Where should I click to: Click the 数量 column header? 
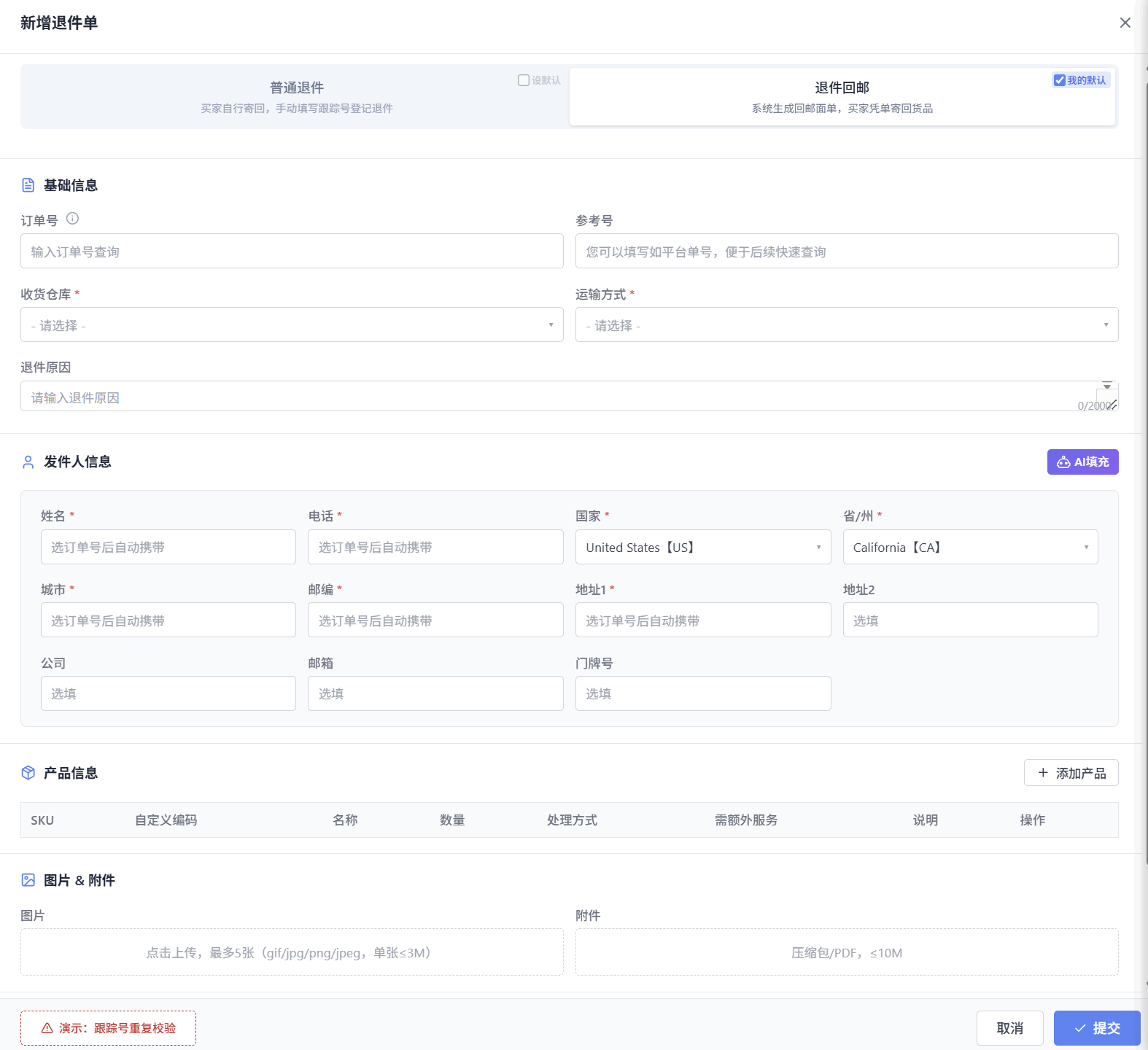point(452,820)
